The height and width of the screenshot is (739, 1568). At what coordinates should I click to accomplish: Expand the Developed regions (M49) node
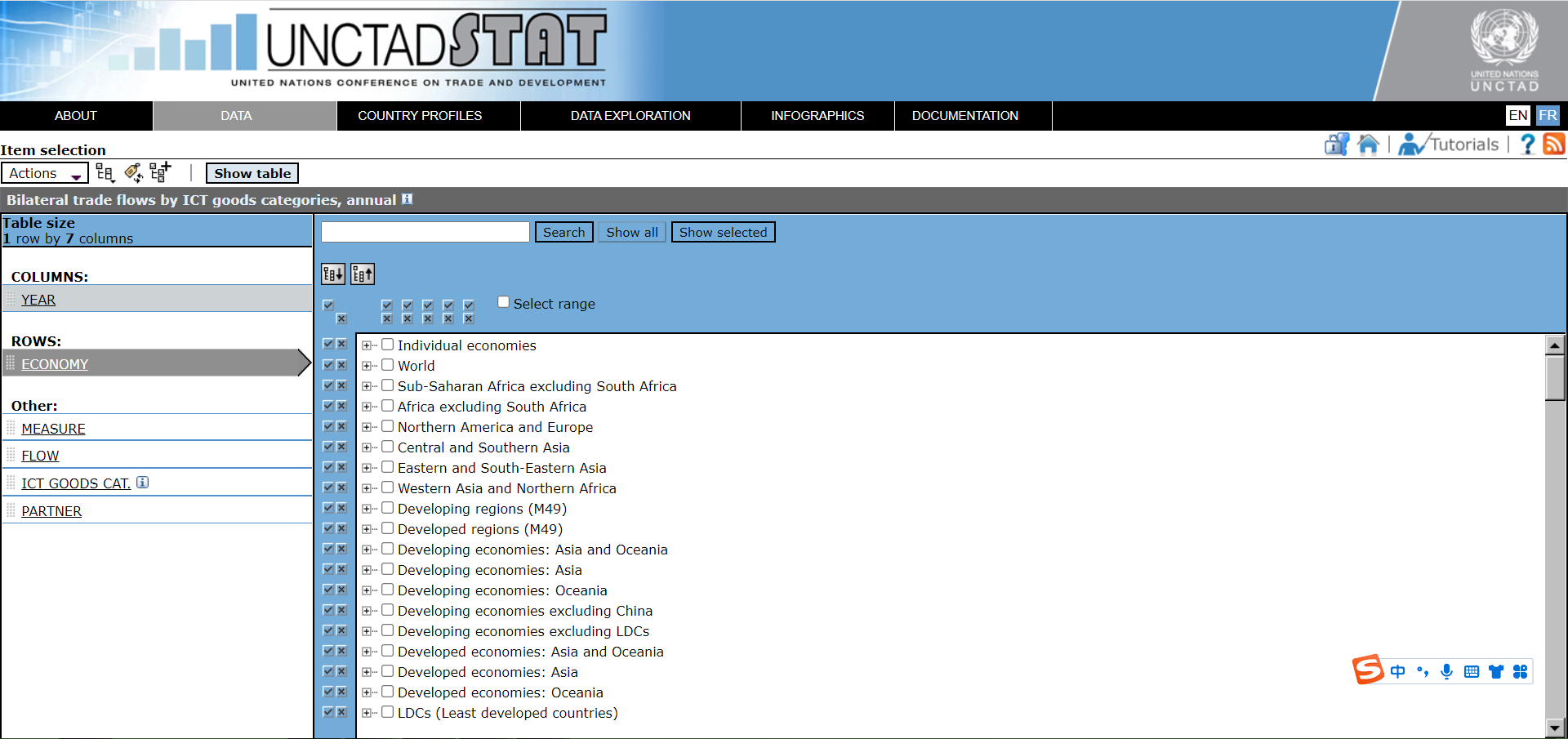367,529
